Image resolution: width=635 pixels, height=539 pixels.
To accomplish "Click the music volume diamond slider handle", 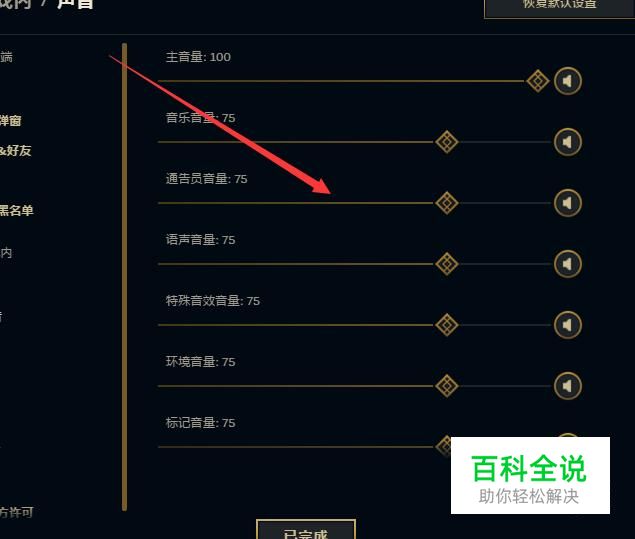I will 447,142.
